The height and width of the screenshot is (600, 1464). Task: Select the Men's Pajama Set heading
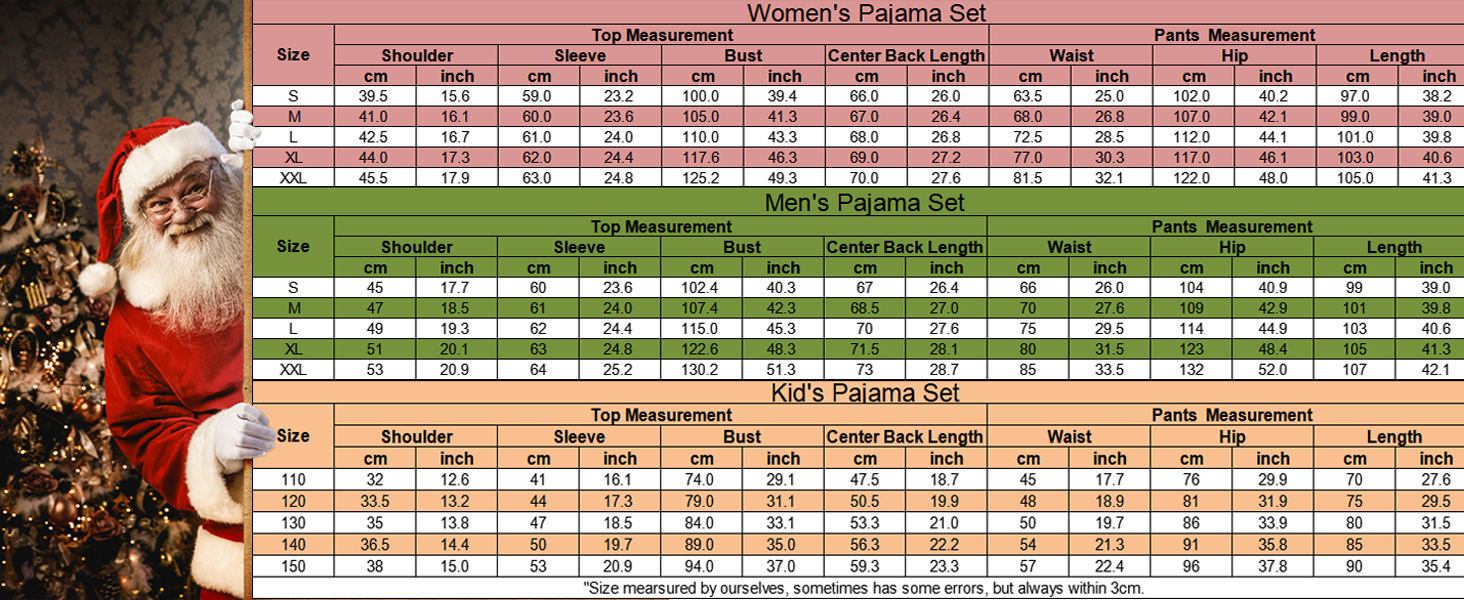[864, 203]
